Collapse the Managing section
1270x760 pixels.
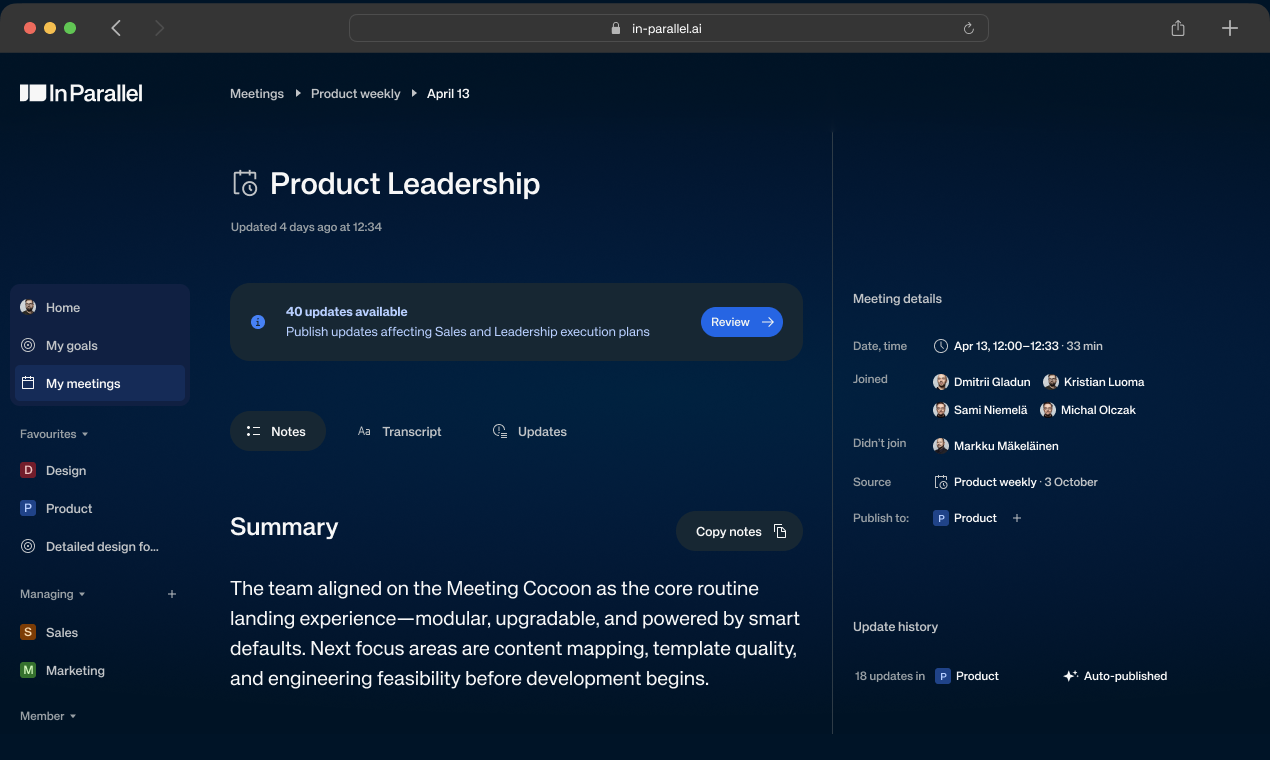[52, 594]
